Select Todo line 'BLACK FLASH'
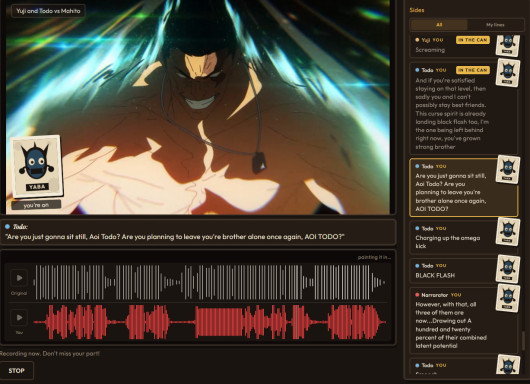This screenshot has height=384, width=530. 463,271
